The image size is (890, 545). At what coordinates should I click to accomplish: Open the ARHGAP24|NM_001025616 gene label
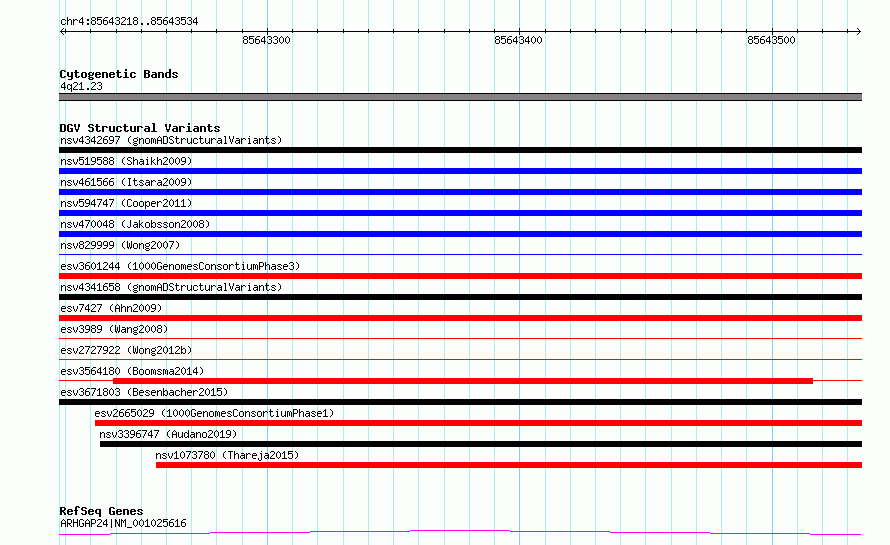[x=123, y=523]
